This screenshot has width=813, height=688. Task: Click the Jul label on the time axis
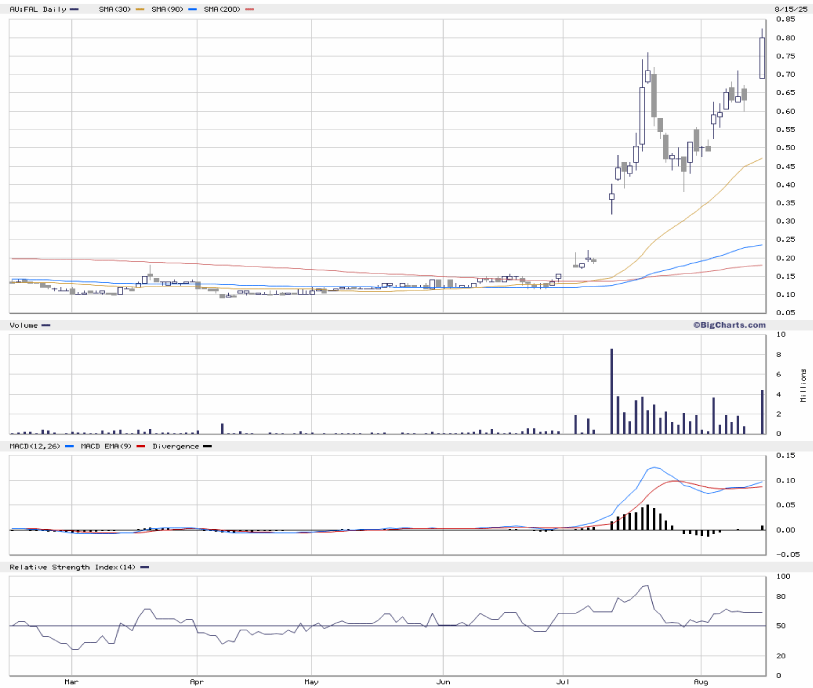pos(562,681)
